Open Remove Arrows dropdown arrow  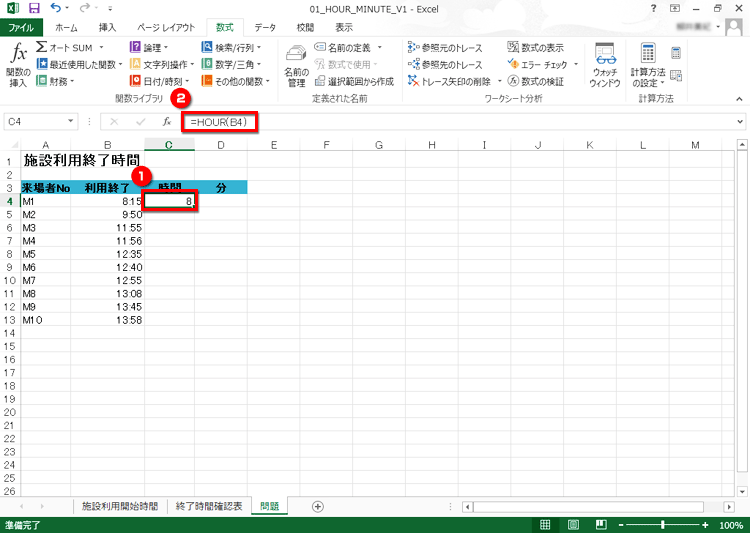click(x=499, y=81)
